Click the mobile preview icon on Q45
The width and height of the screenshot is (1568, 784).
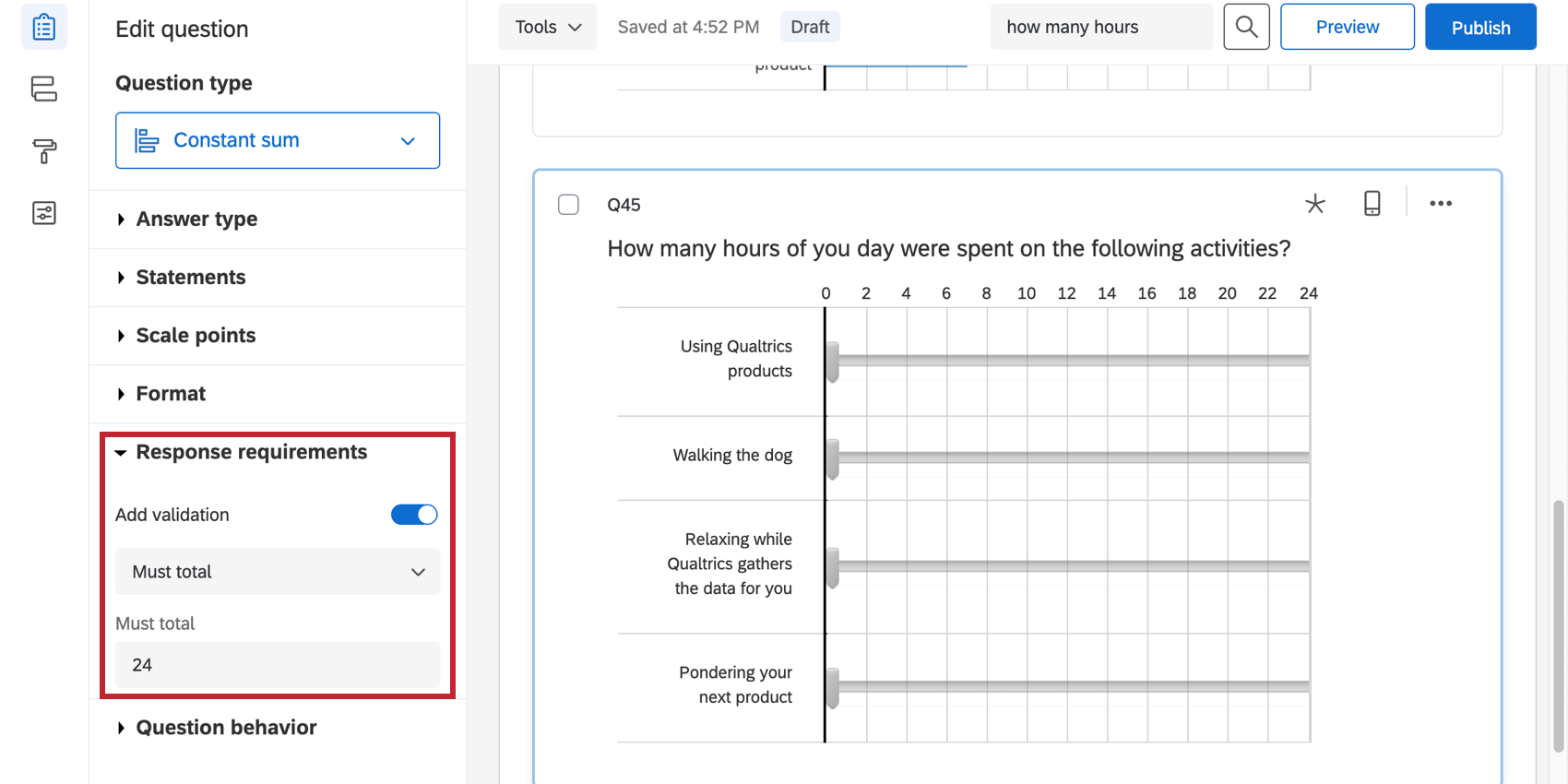pyautogui.click(x=1372, y=204)
